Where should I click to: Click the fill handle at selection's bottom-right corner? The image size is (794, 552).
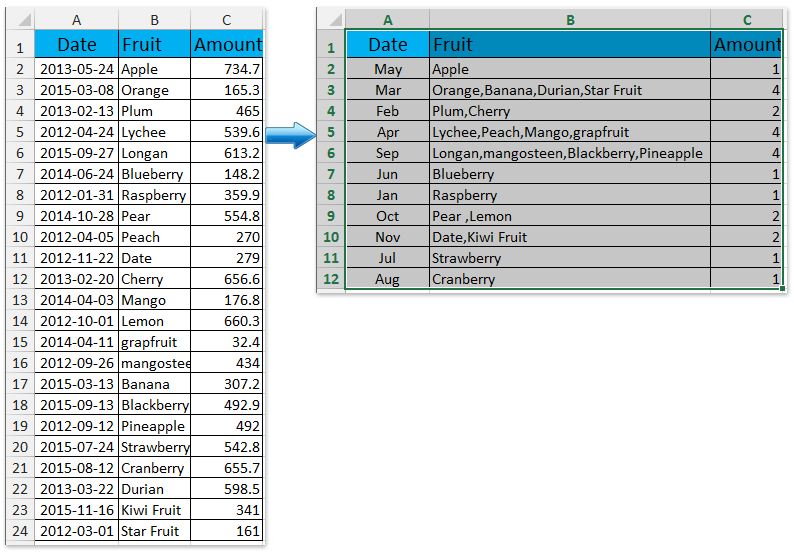[781, 289]
